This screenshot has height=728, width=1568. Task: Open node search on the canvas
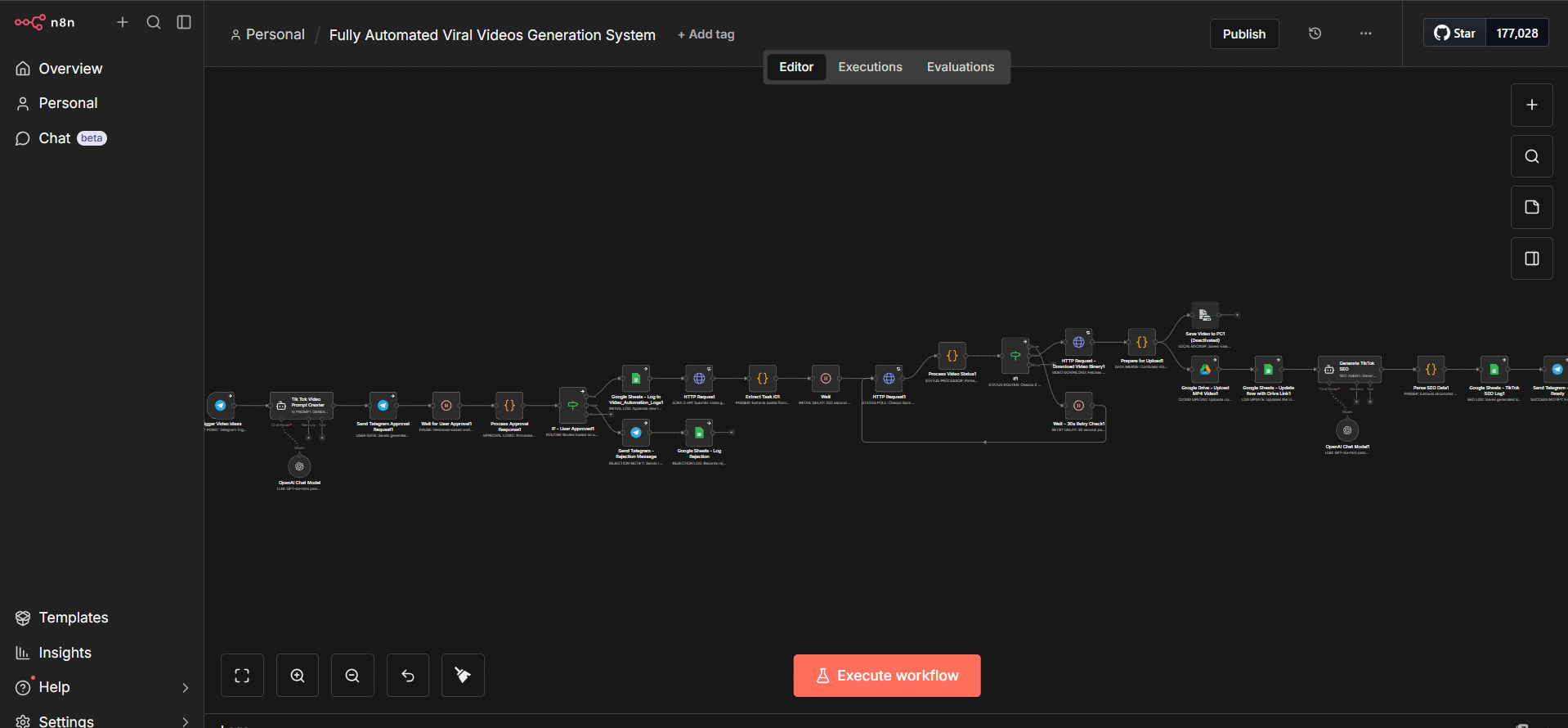1532,156
